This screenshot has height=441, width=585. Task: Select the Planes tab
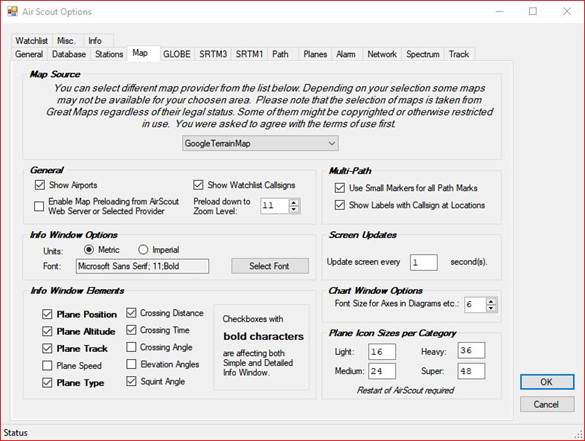click(x=315, y=54)
